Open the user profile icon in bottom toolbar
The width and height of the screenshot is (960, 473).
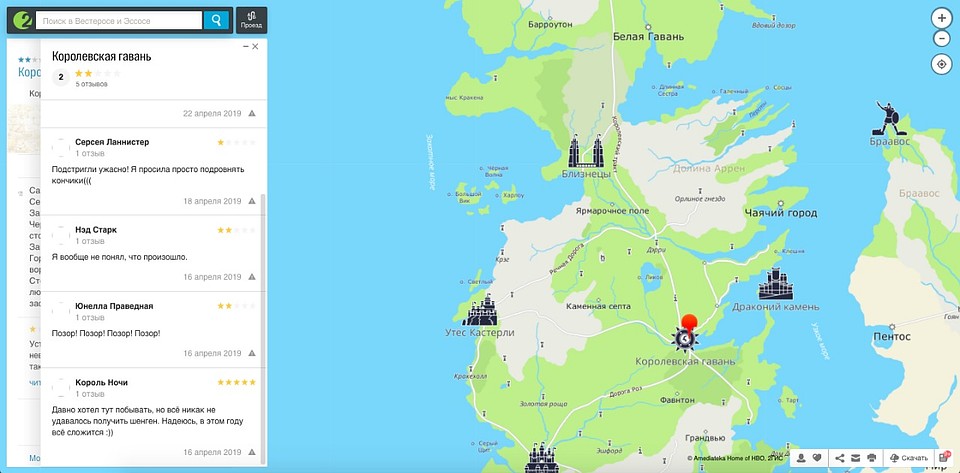[801, 458]
